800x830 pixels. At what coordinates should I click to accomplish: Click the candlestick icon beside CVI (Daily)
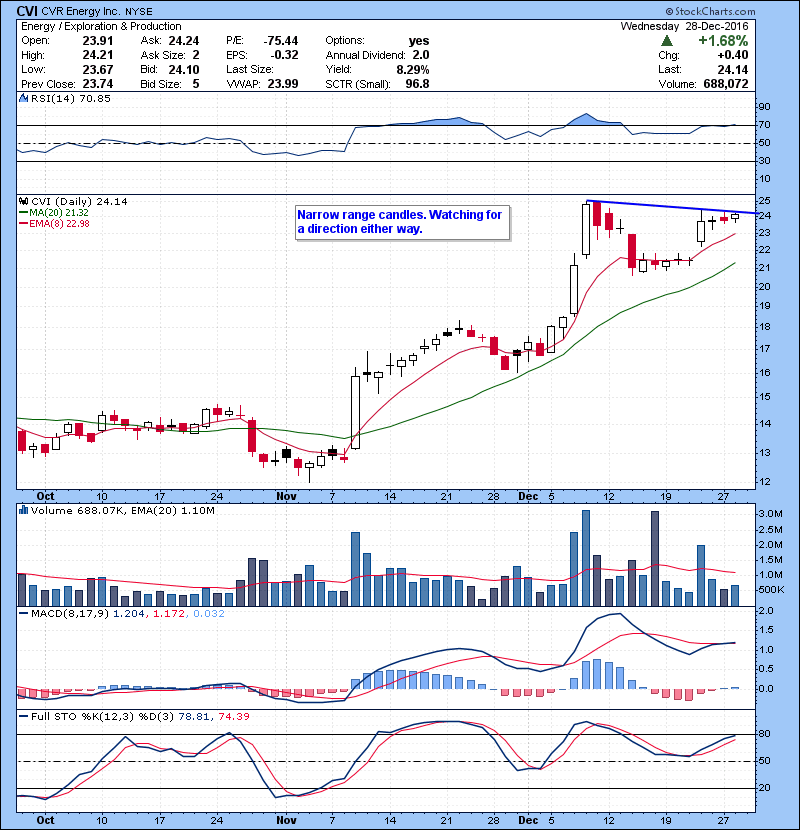pos(23,201)
